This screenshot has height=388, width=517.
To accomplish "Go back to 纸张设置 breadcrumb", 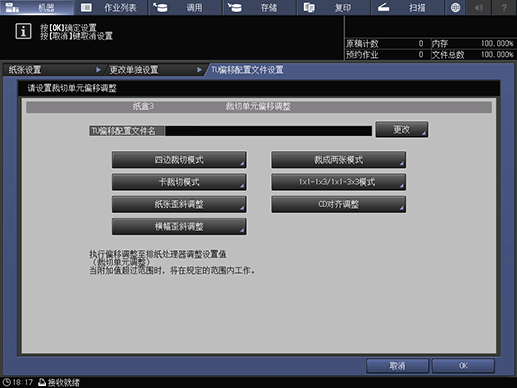I will coord(53,70).
